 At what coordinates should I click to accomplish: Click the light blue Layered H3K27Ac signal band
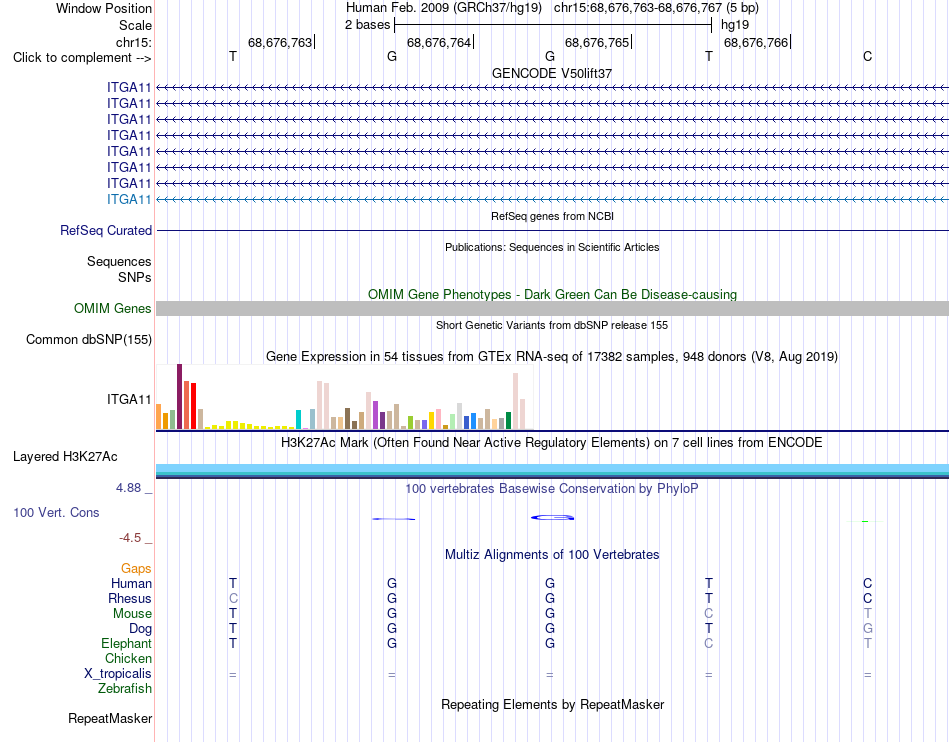click(553, 468)
